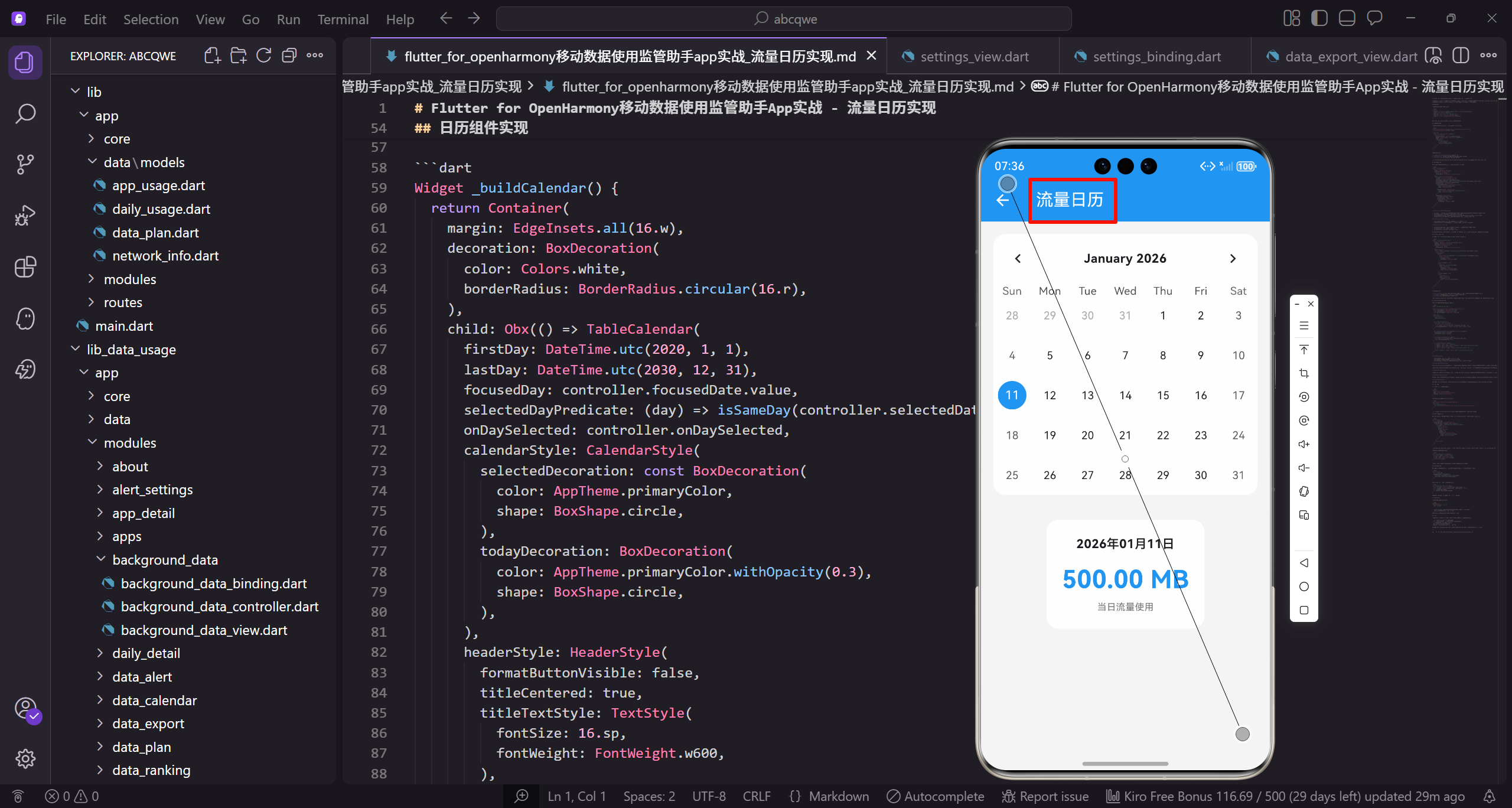The image size is (1512, 808).
Task: Split the editor to the right
Action: pos(1461,56)
